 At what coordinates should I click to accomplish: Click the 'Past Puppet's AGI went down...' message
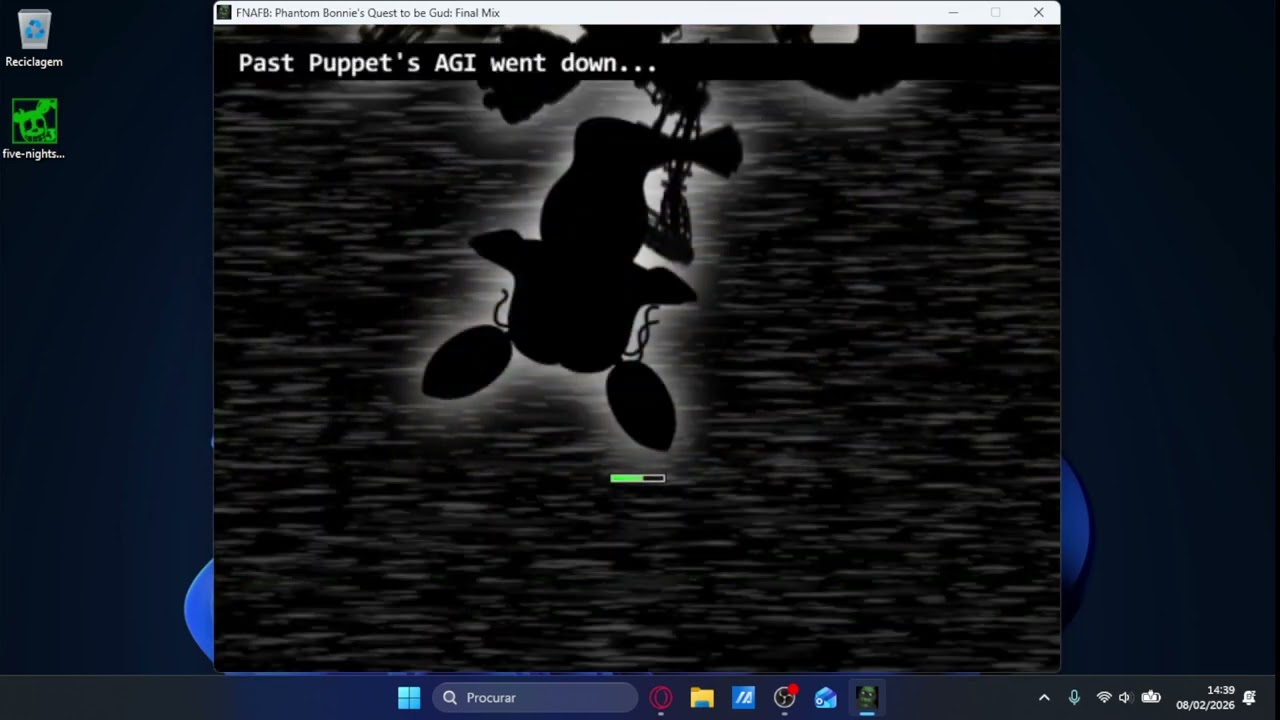[447, 63]
